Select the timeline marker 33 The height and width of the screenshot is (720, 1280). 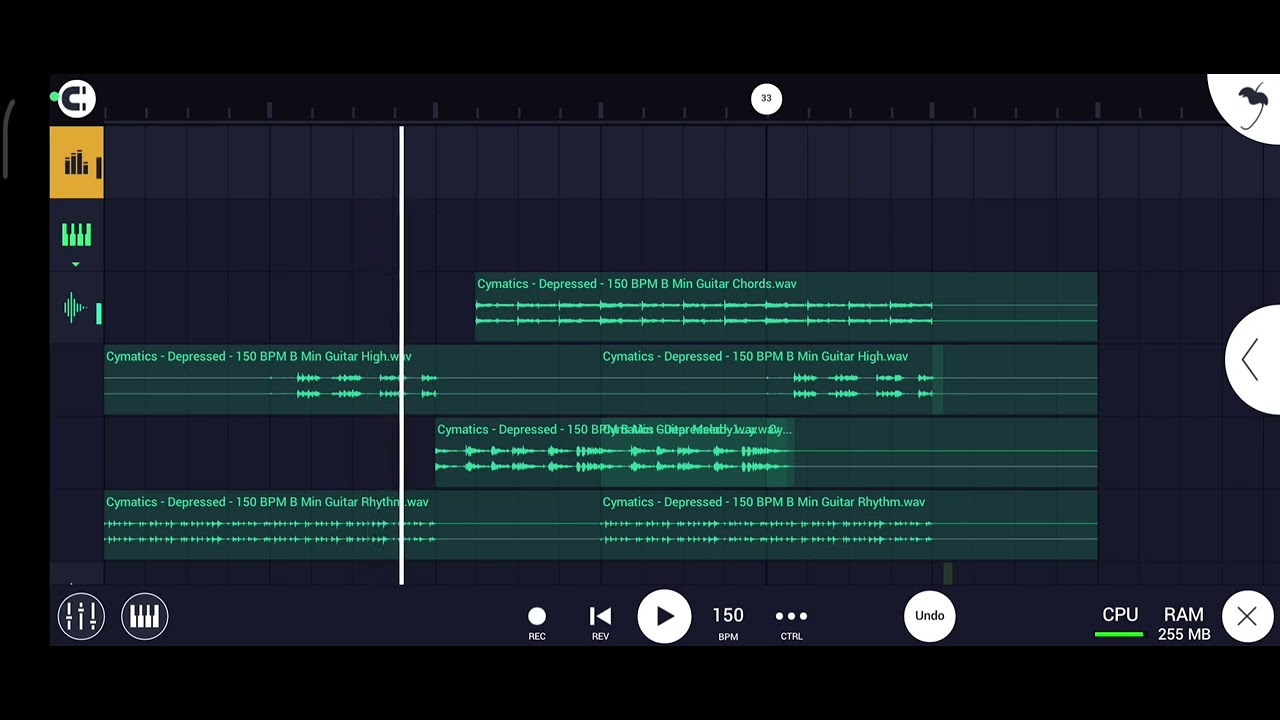(766, 98)
